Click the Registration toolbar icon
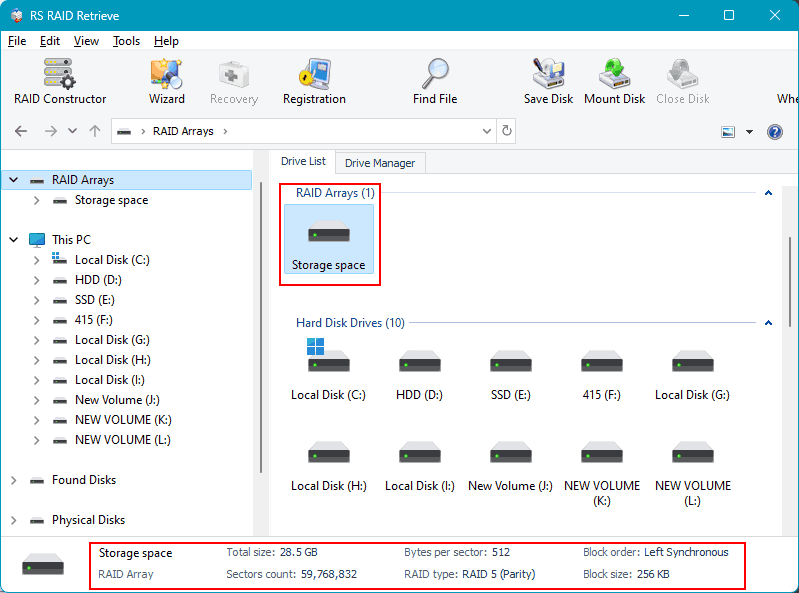Viewport: 799px width, 593px height. tap(314, 81)
